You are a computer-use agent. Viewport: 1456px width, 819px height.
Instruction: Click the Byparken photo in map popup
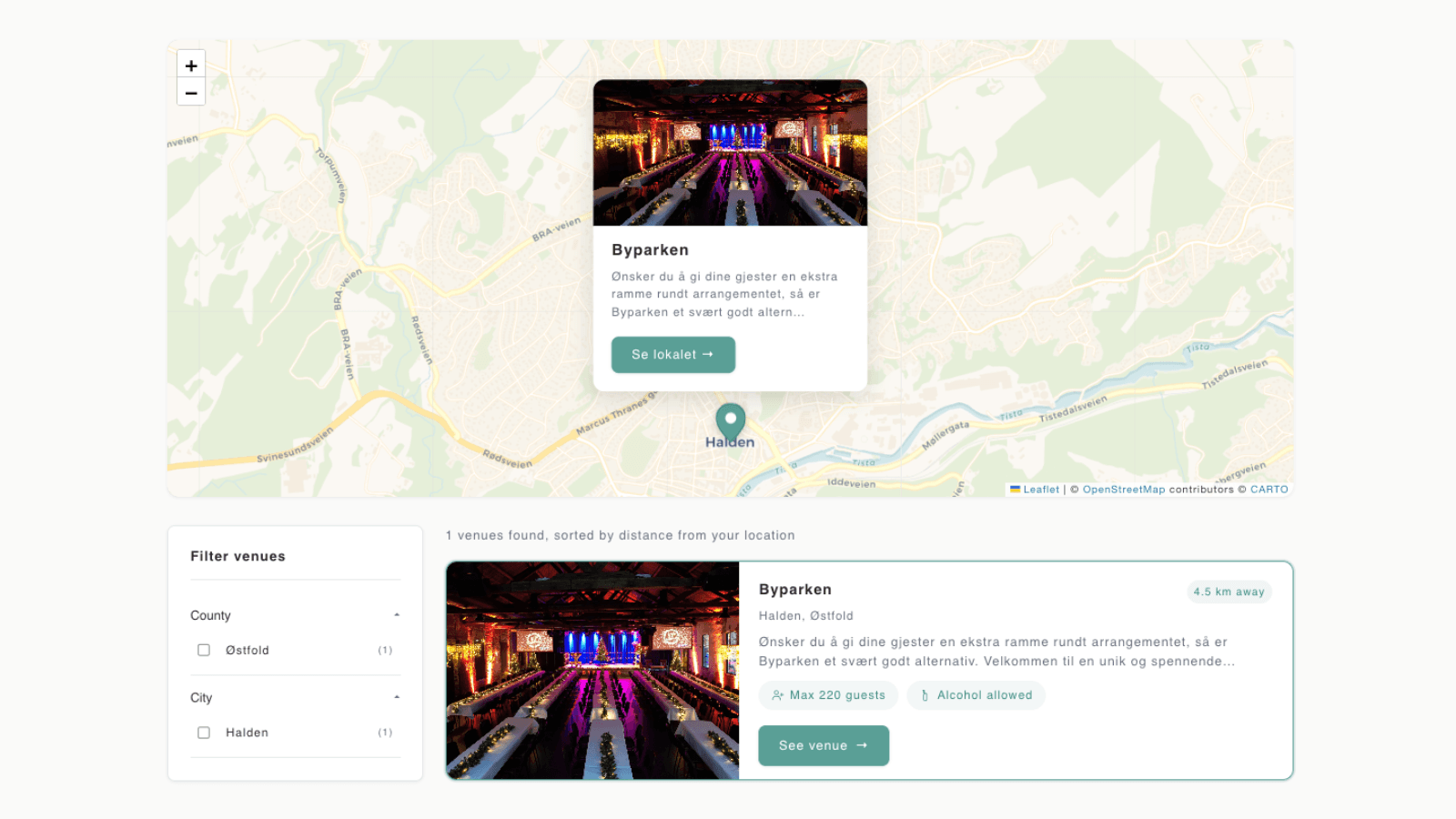[x=731, y=153]
